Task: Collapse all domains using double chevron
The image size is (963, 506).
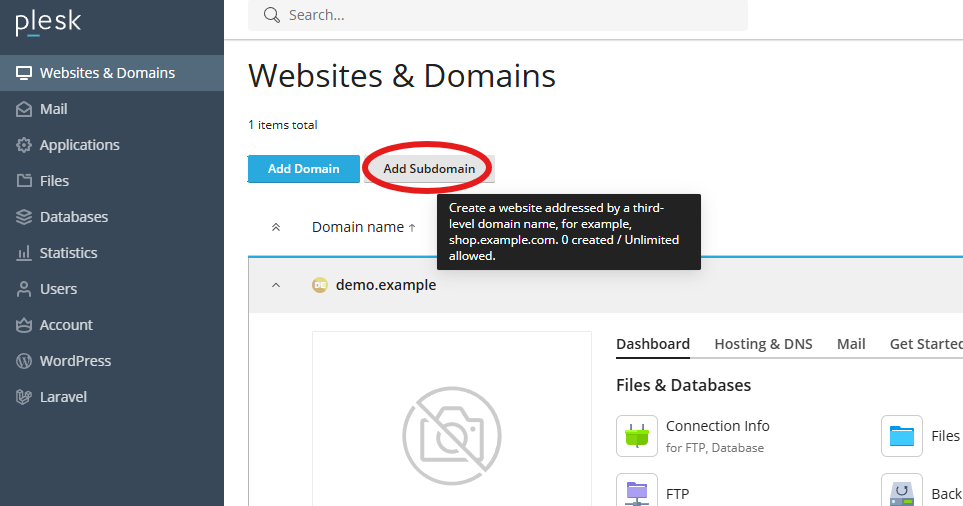Action: [277, 227]
